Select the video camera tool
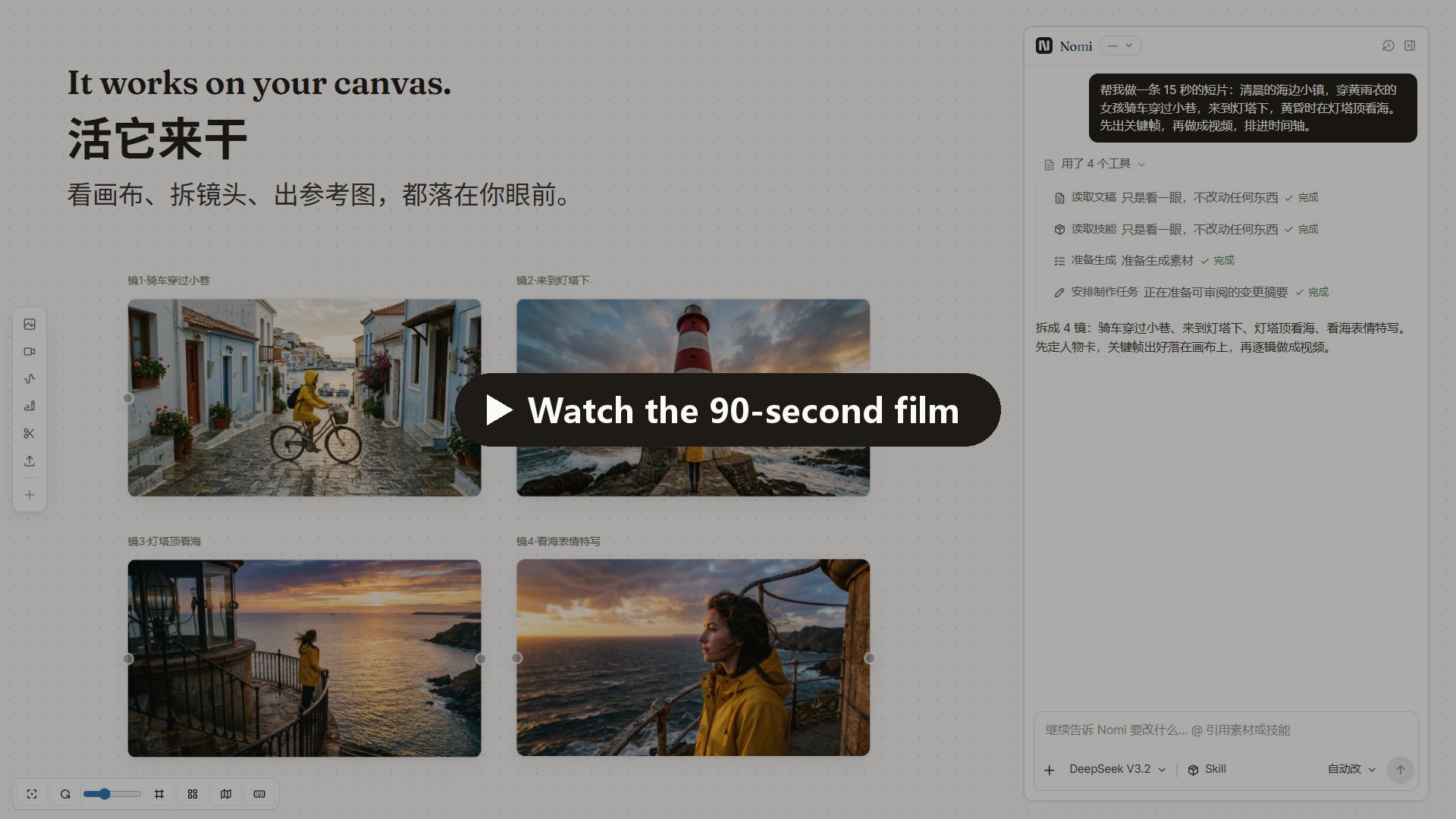Screen dimensions: 1456x819 30,352
